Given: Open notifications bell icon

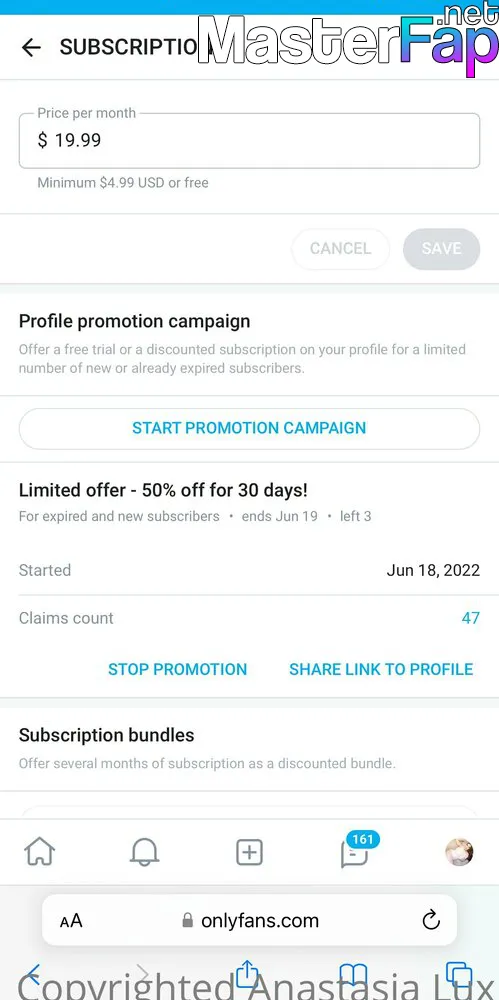Looking at the screenshot, I should (x=144, y=852).
